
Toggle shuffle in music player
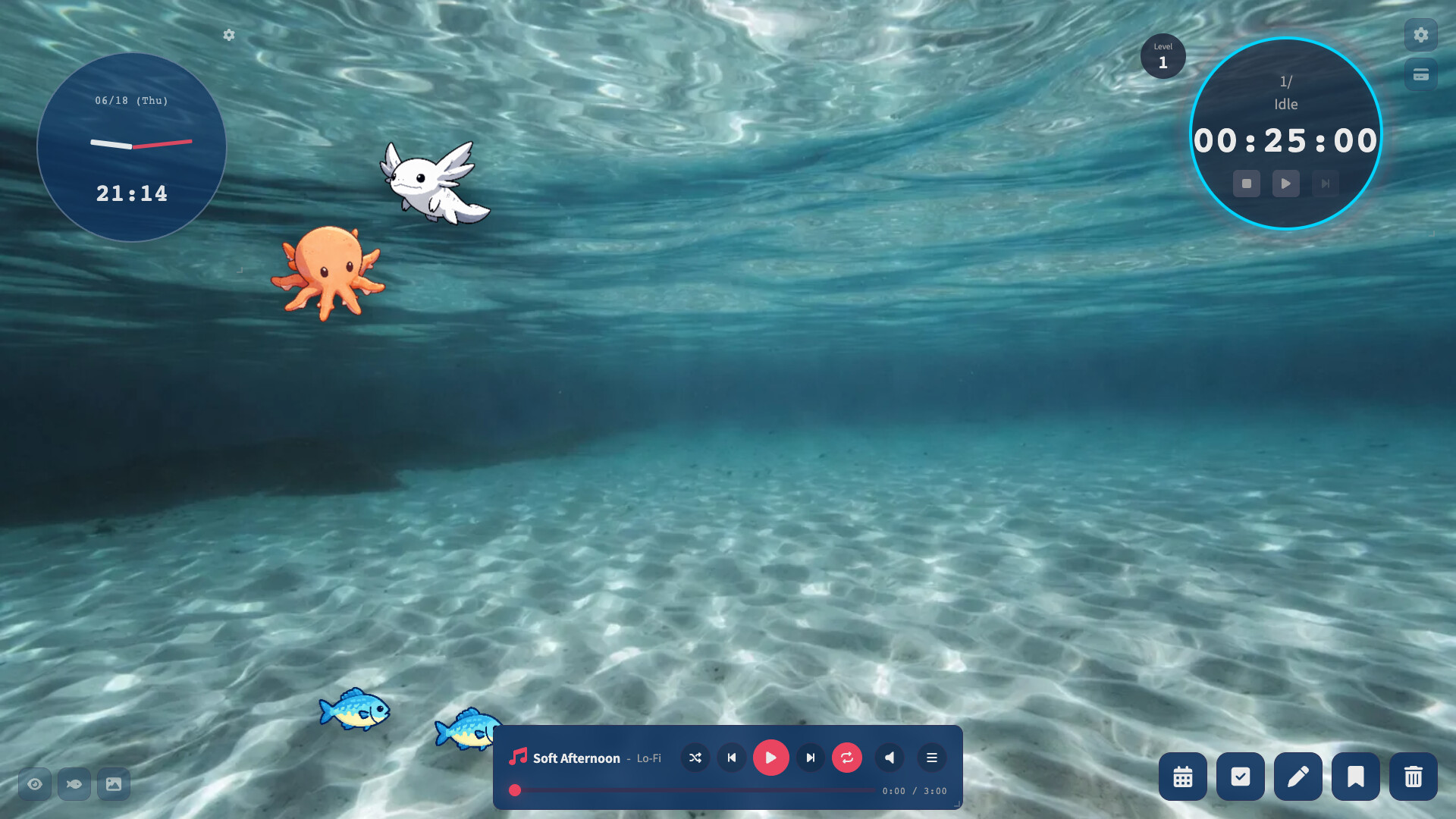tap(695, 758)
